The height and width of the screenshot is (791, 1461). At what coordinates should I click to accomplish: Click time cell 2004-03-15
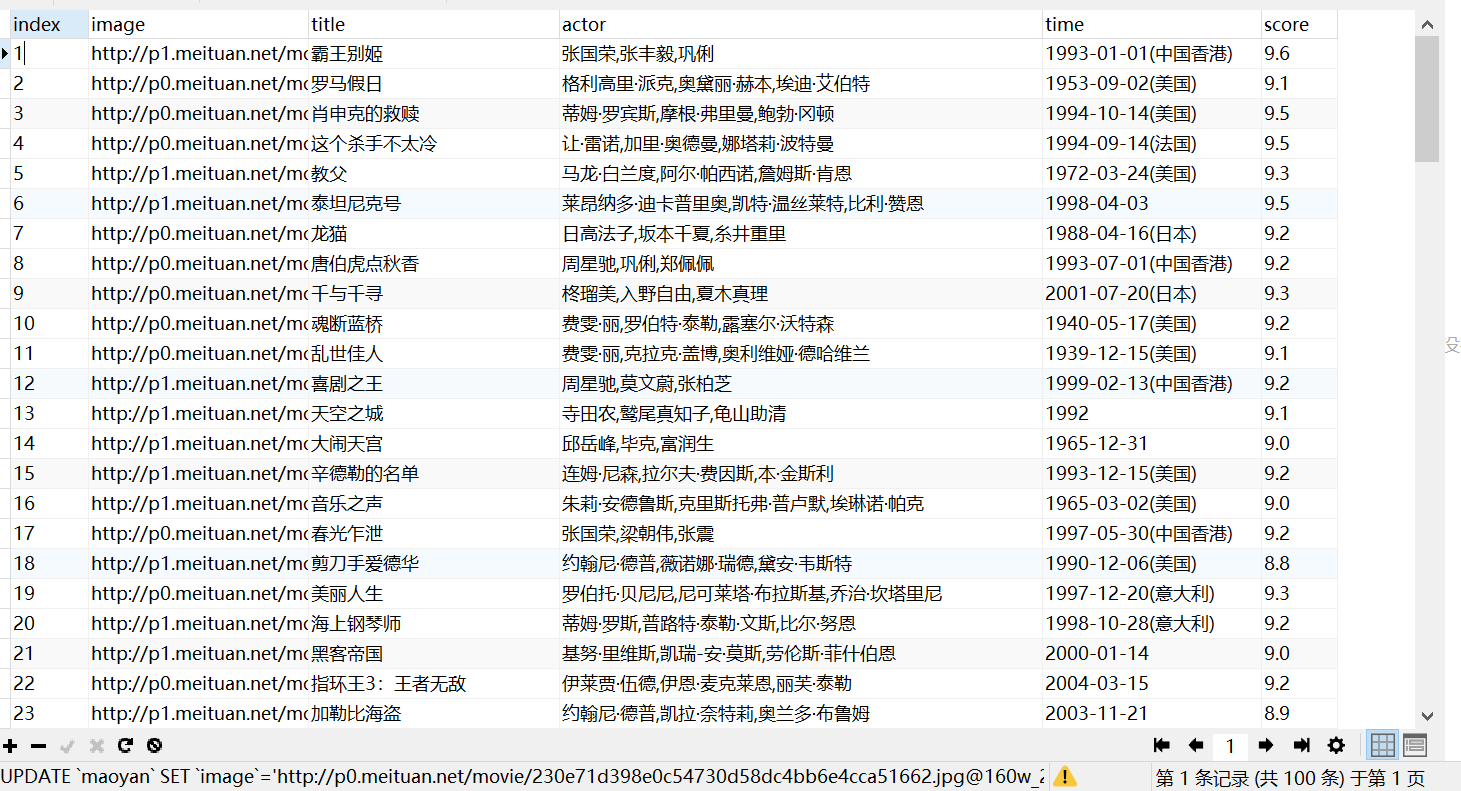pos(1151,684)
